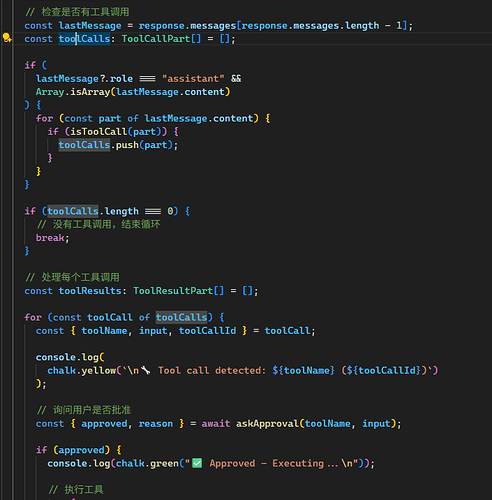Click 'part' in 'for (const part of'
This screenshot has width=492, height=500.
coord(110,118)
